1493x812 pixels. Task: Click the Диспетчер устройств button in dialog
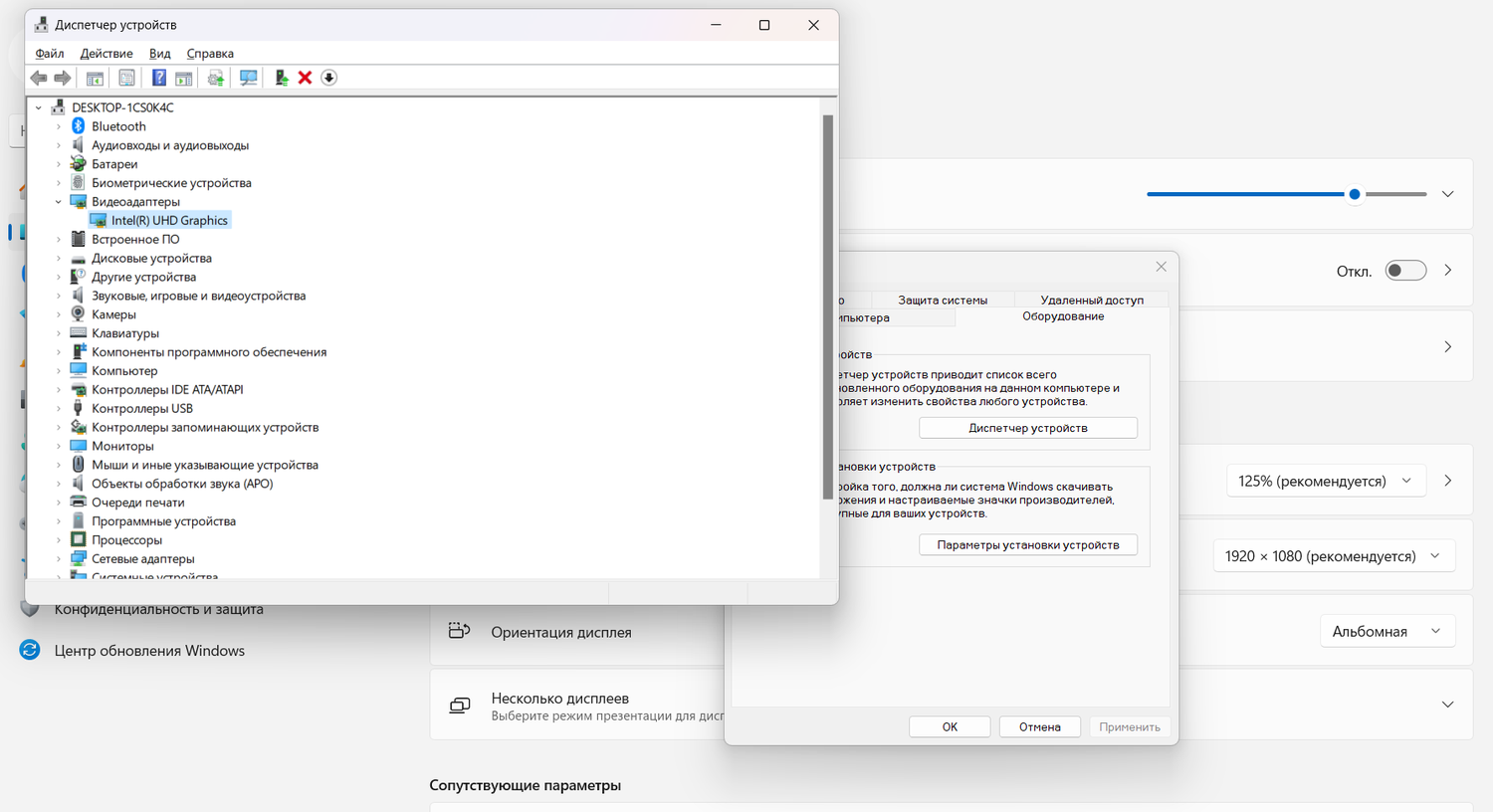pos(1028,428)
